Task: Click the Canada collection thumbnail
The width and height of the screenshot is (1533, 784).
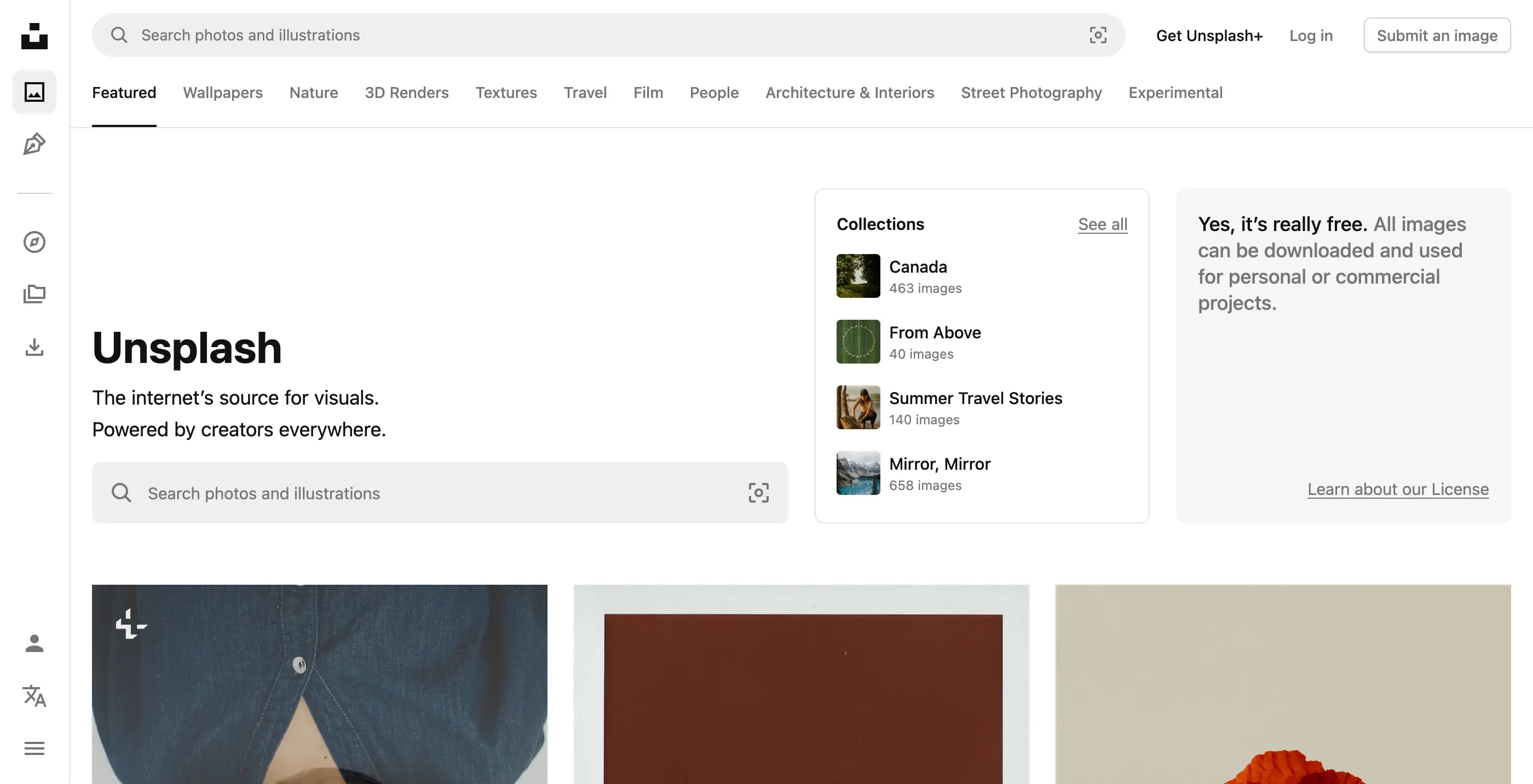Action: point(858,275)
